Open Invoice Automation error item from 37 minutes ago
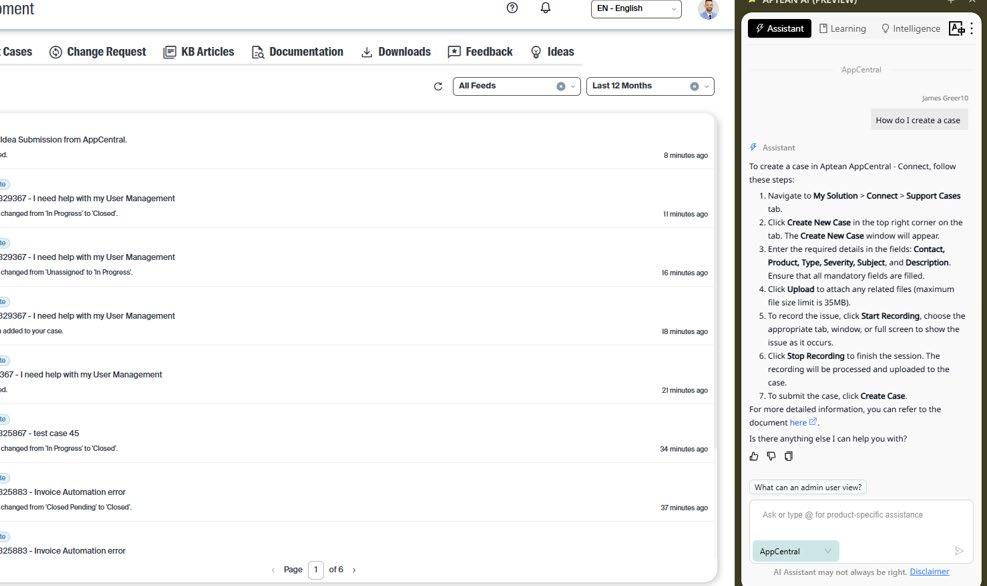 point(356,492)
